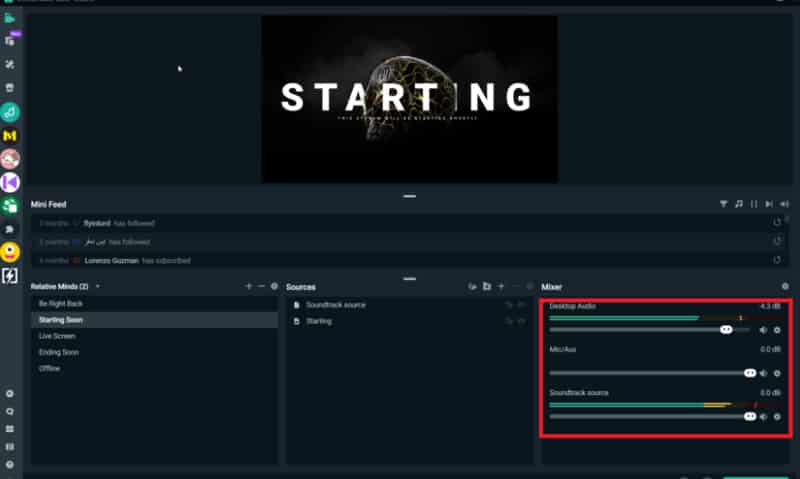Viewport: 800px width, 479px height.
Task: Open the Mixer advanced audio settings gear
Action: pos(785,287)
